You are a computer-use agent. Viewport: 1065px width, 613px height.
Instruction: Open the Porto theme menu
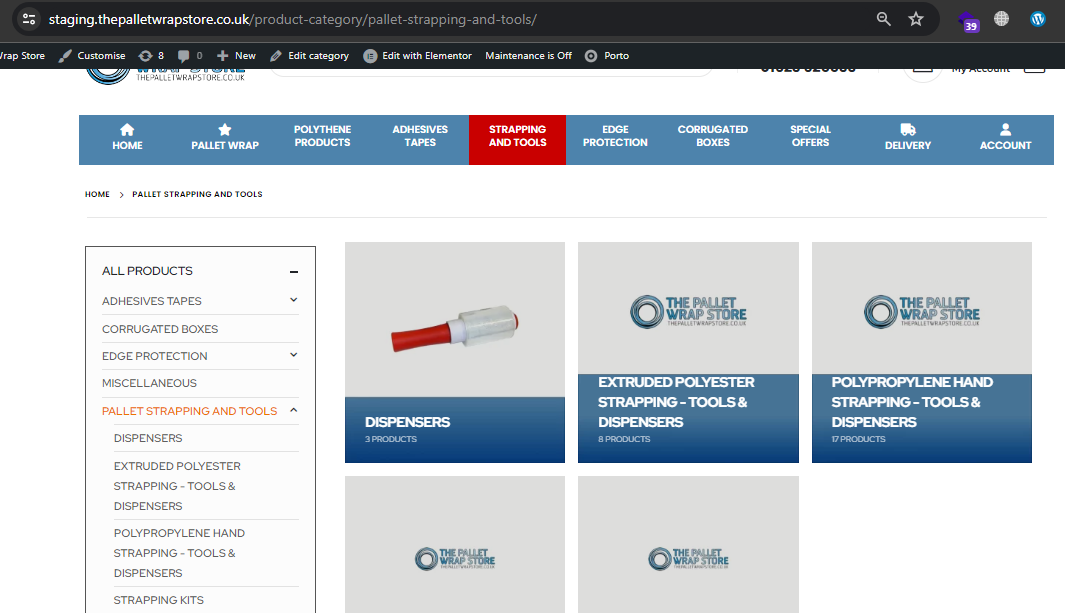click(x=607, y=56)
